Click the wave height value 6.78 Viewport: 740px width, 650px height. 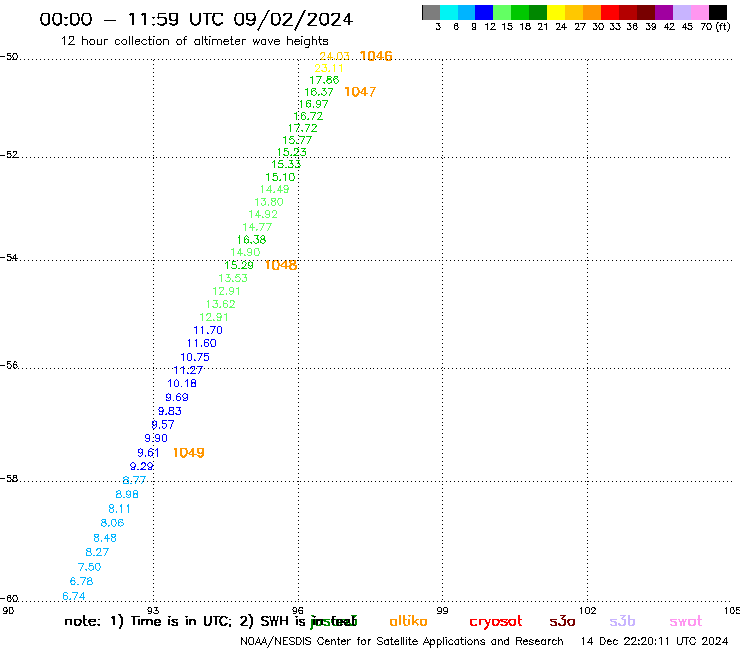(82, 581)
